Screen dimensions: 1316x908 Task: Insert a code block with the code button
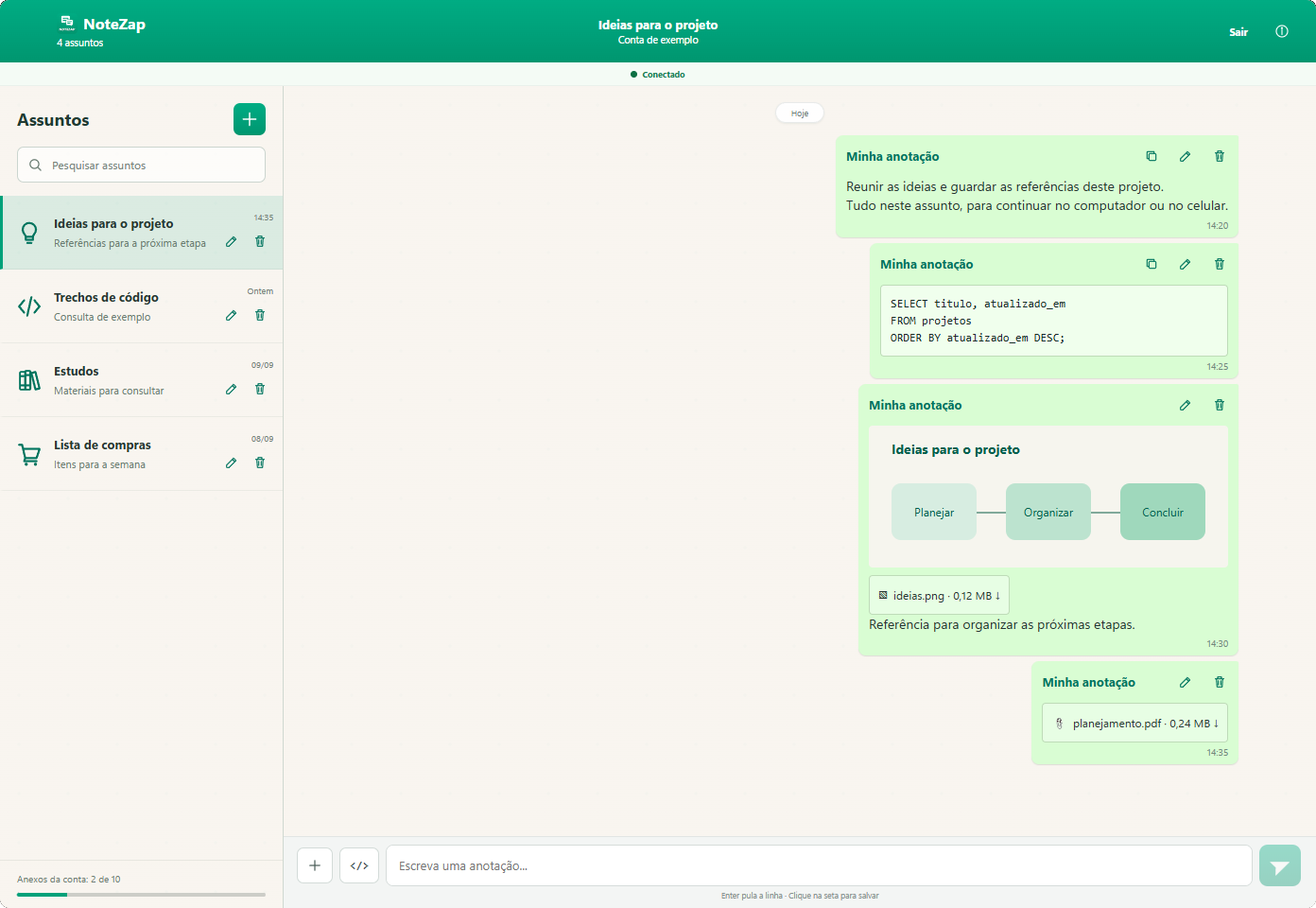(359, 865)
